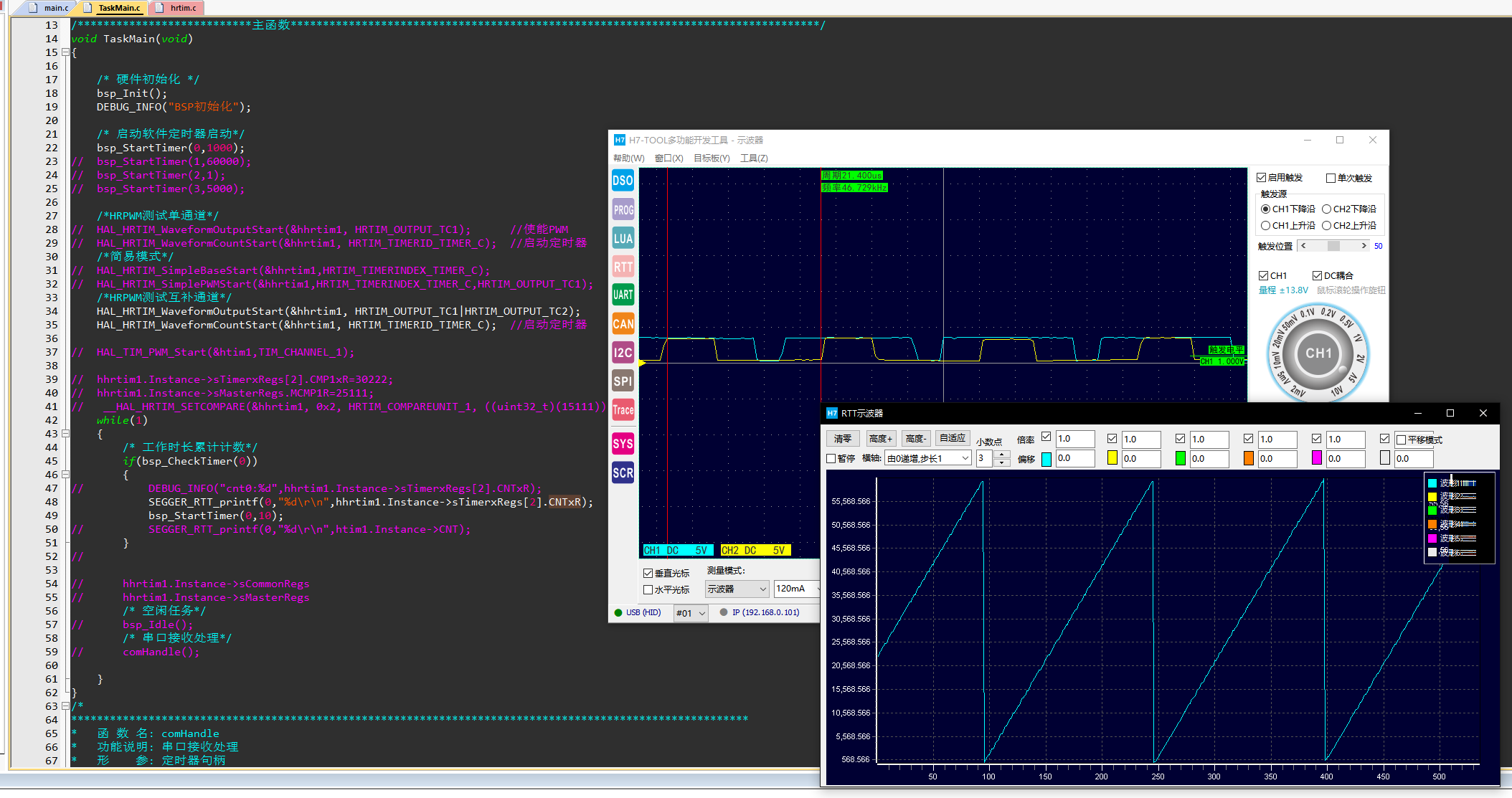1512x798 pixels.
Task: Click the trigger position scrollbar thumb
Action: pyautogui.click(x=1333, y=246)
